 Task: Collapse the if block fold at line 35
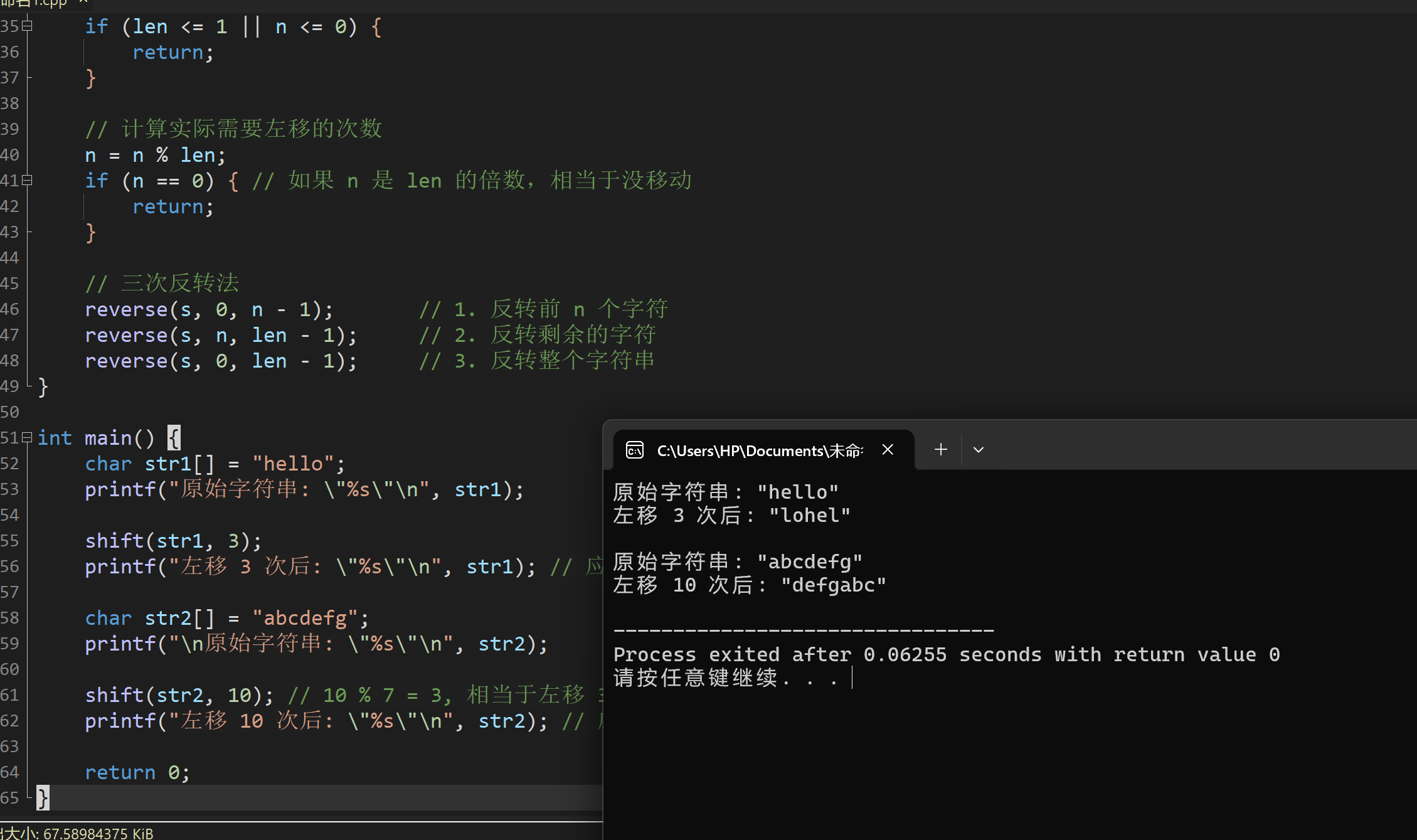coord(27,26)
